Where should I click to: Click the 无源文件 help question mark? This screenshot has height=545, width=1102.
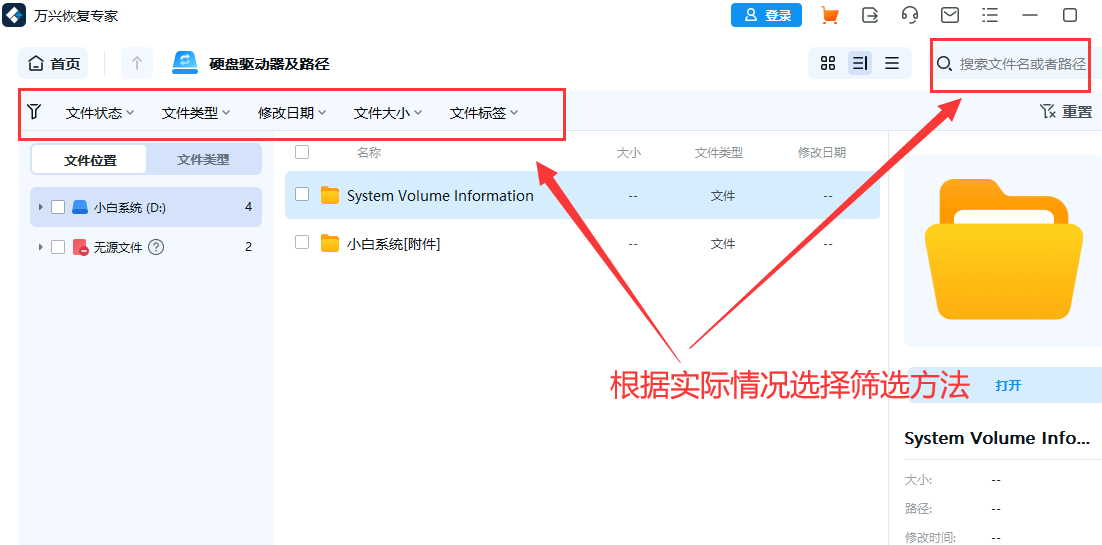(157, 247)
